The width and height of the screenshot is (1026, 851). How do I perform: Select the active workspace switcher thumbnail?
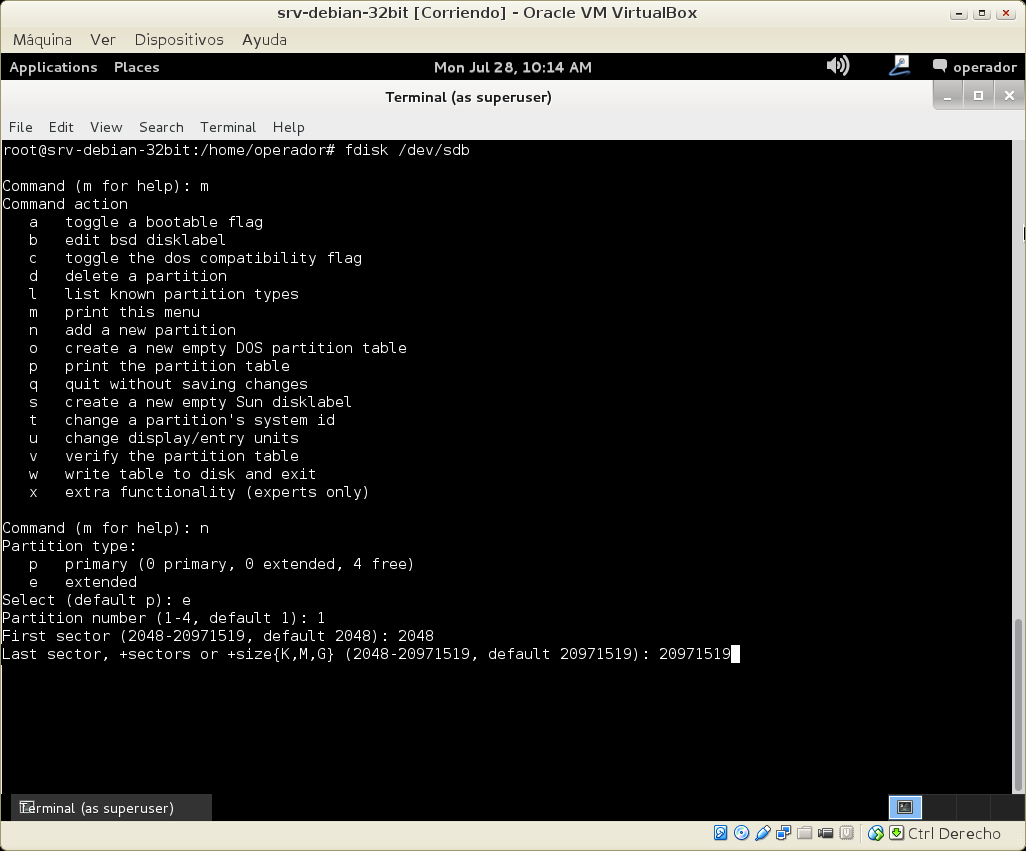click(x=905, y=807)
